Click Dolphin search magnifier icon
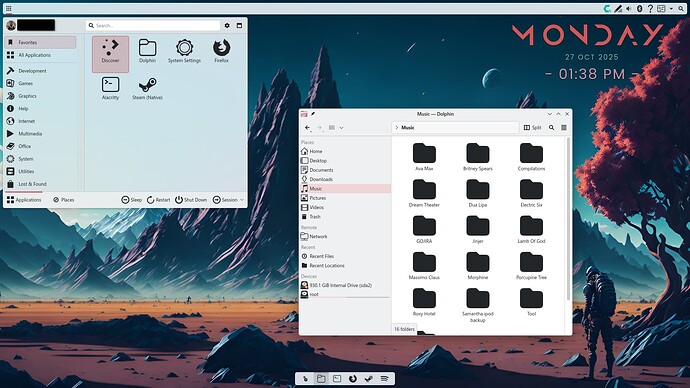 click(x=551, y=128)
